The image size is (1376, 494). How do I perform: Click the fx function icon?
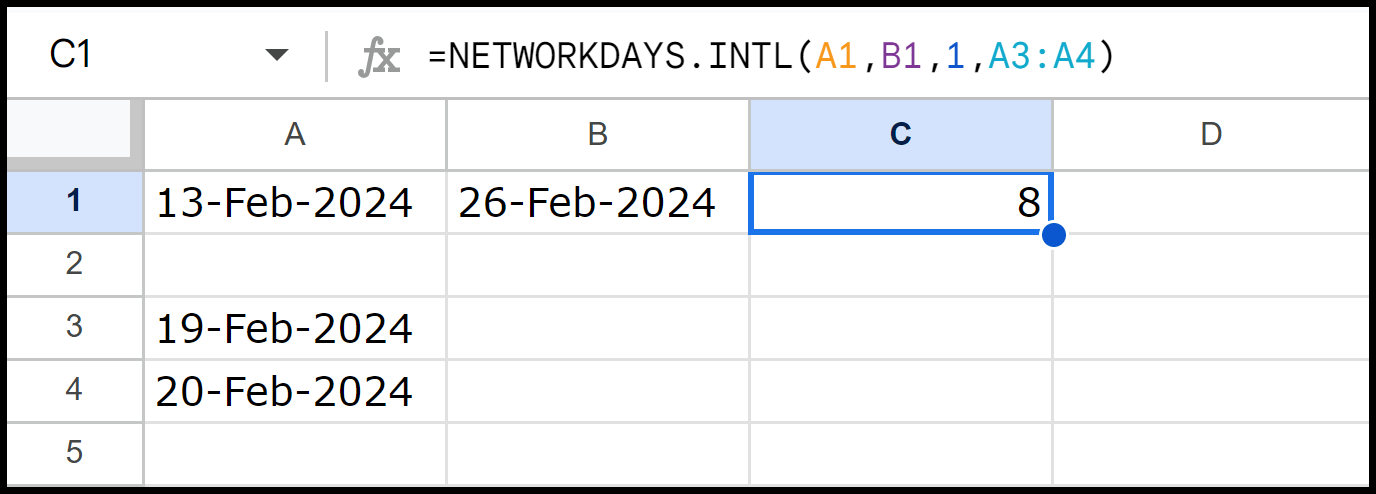coord(379,57)
